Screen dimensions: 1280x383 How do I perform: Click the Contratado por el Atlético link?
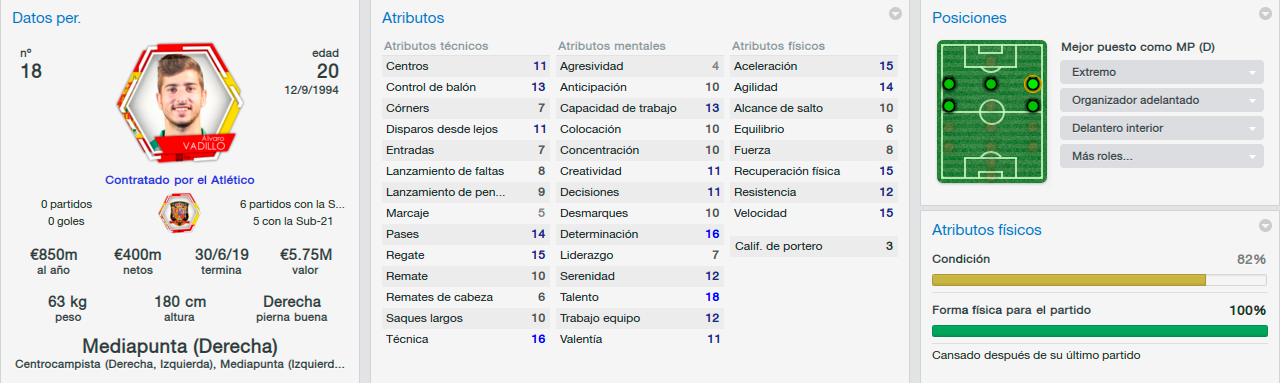point(180,180)
